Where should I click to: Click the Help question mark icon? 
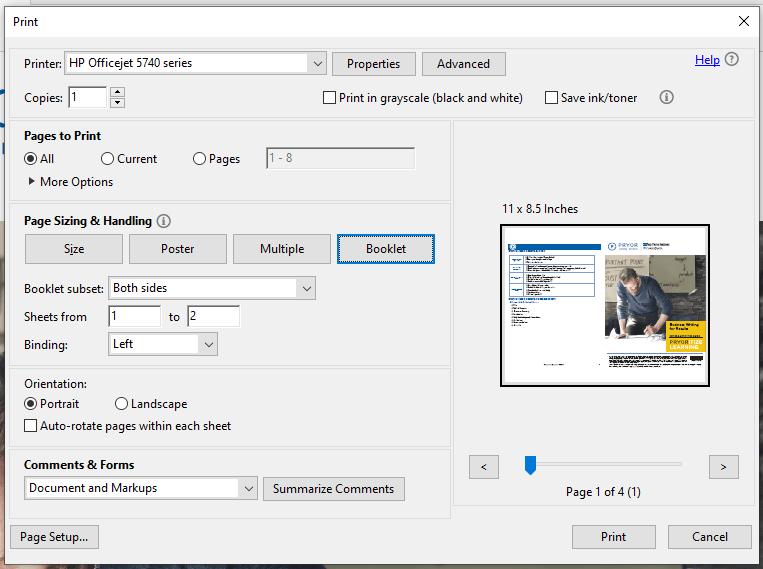tap(732, 60)
